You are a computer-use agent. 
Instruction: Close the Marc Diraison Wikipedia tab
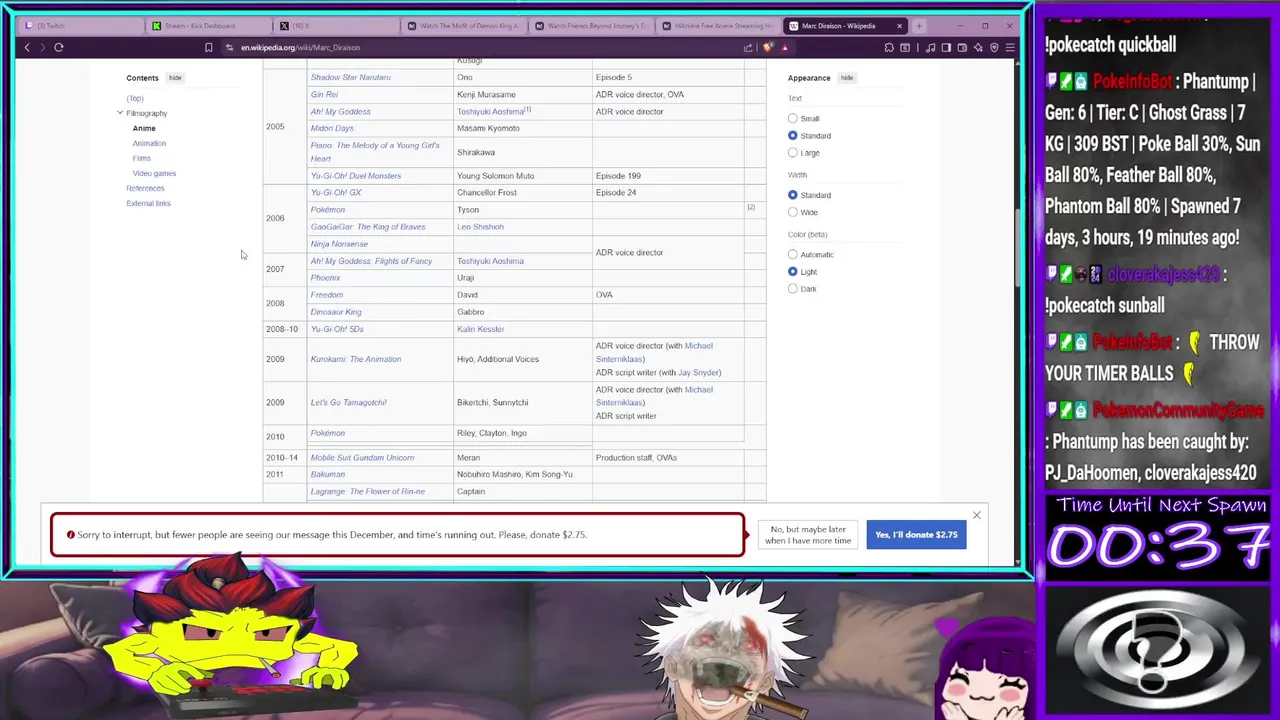(899, 25)
